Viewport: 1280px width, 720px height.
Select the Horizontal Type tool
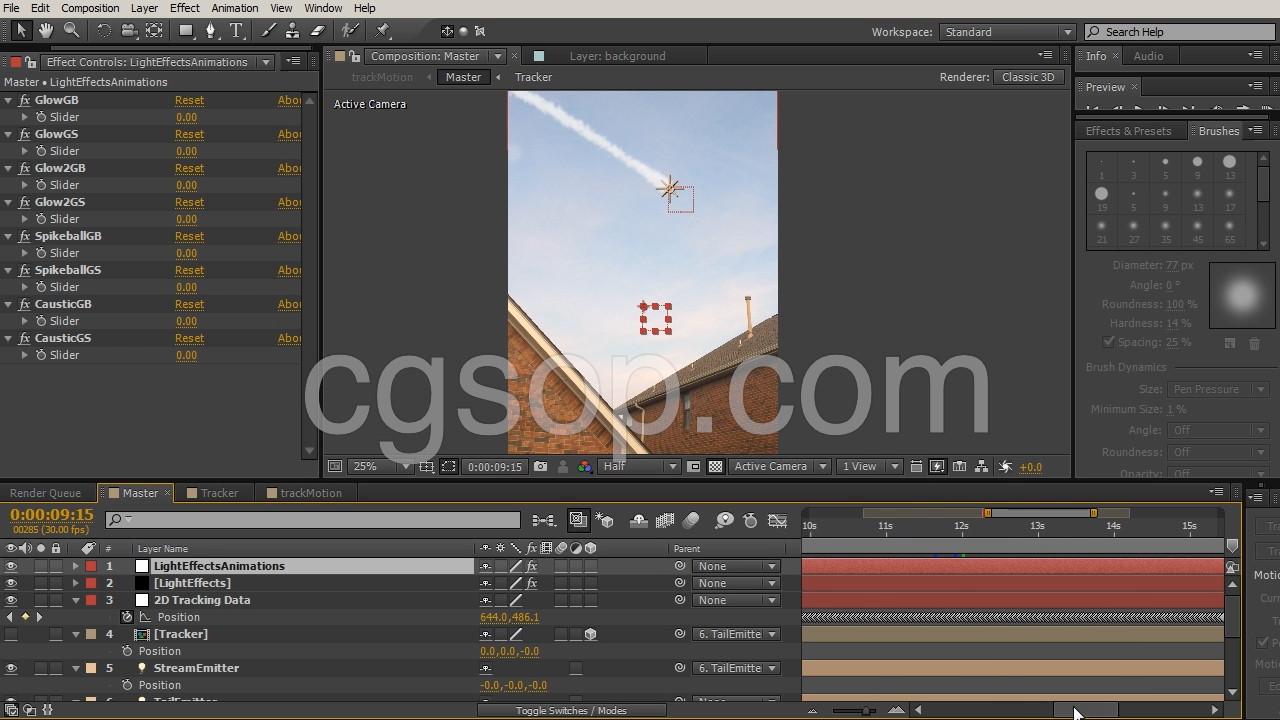point(237,31)
